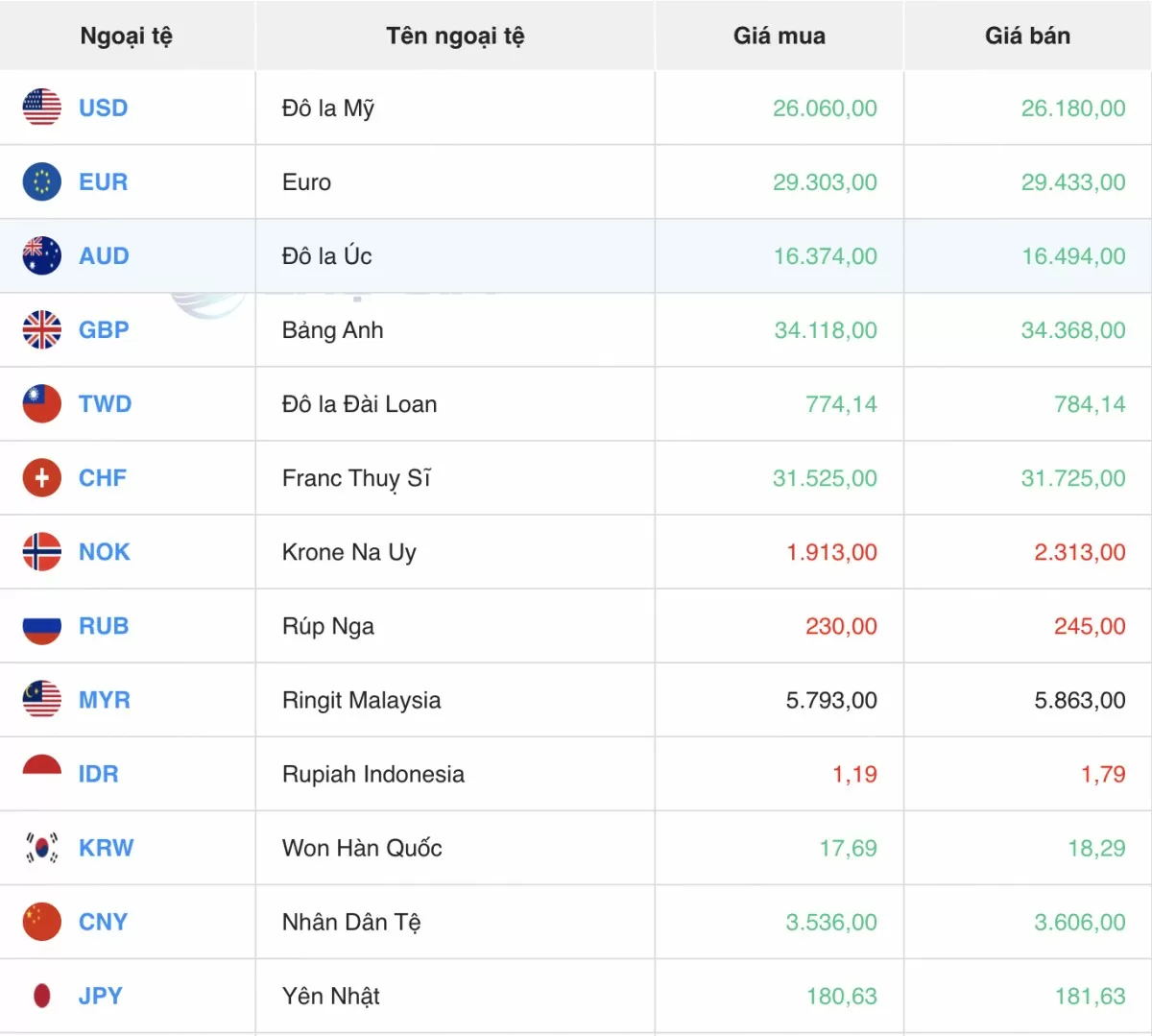Click the South Korea flag icon
This screenshot has width=1152, height=1036.
pos(41,847)
